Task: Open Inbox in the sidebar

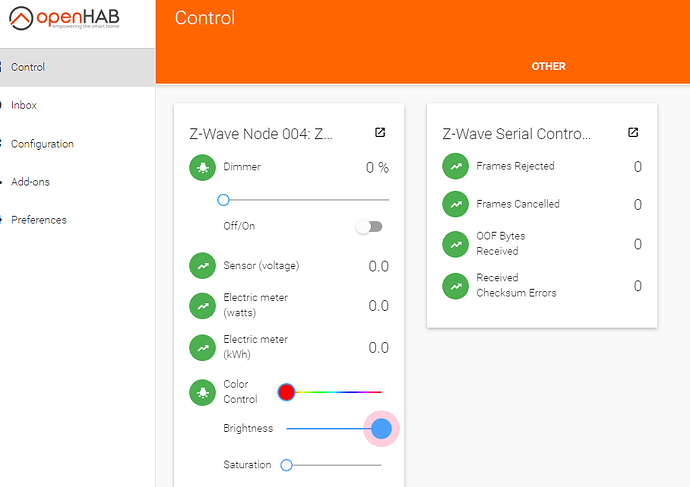Action: 24,105
